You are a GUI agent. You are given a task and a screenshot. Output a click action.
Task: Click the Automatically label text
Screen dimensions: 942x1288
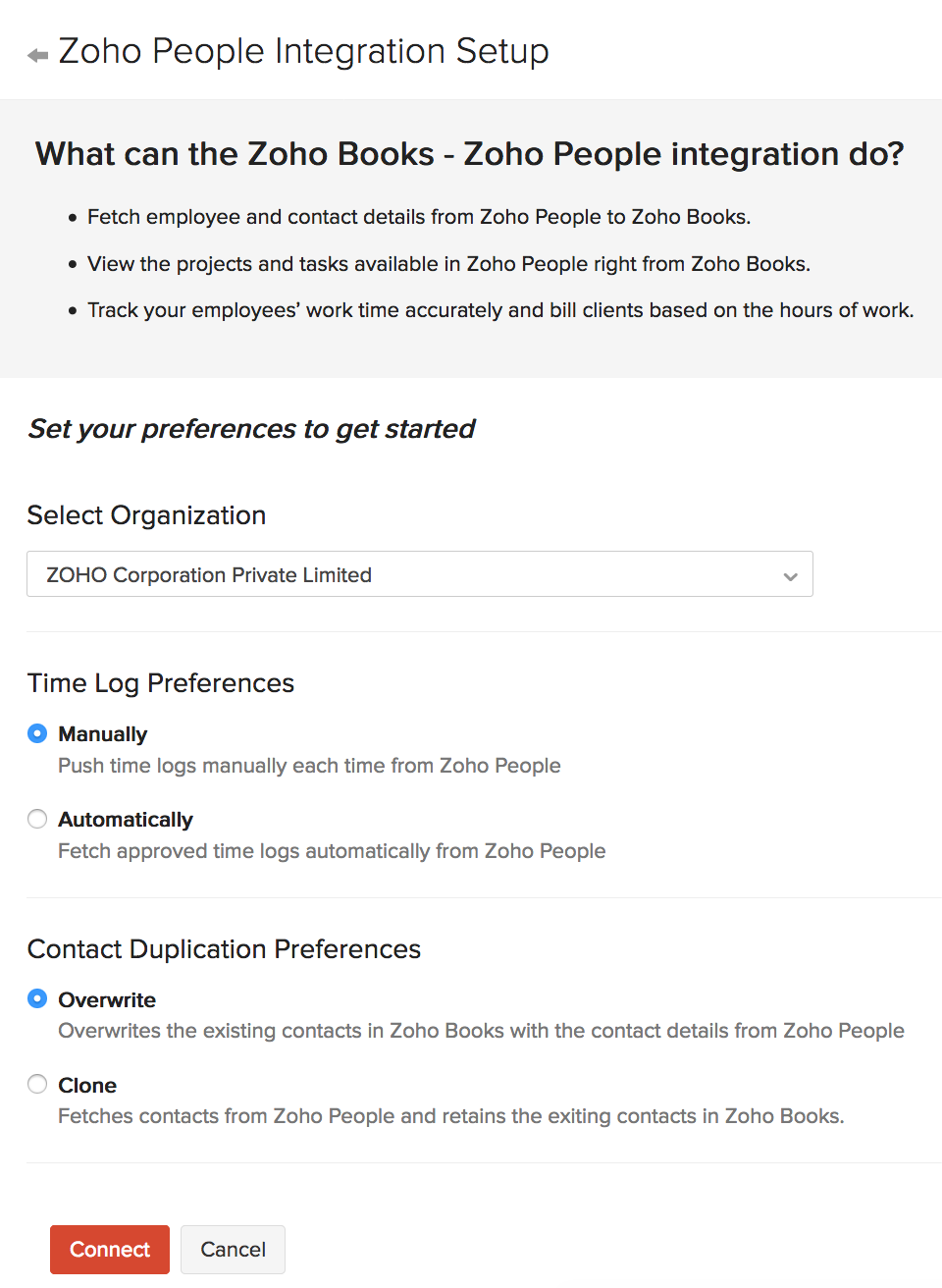click(126, 819)
